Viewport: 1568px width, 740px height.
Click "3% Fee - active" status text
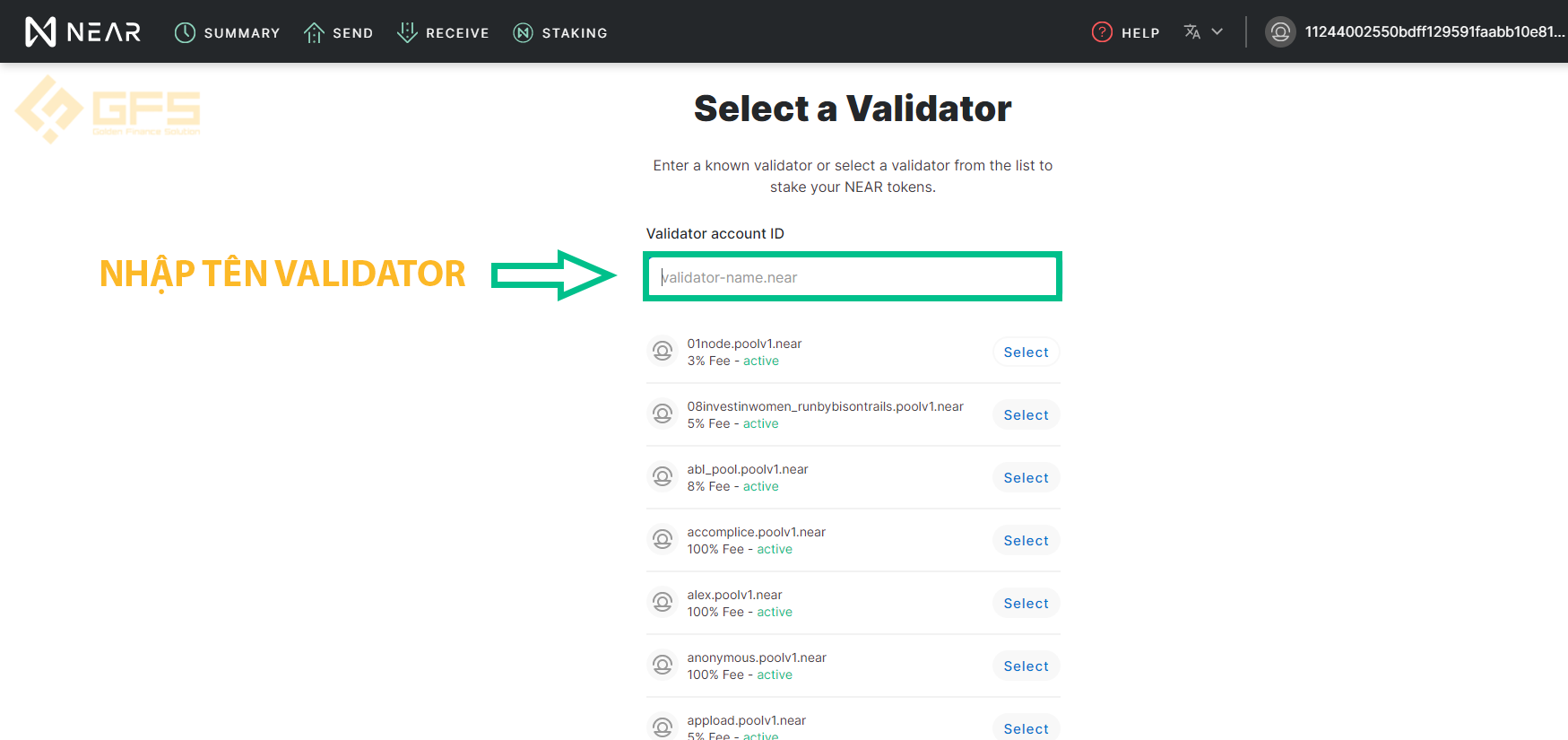(732, 361)
